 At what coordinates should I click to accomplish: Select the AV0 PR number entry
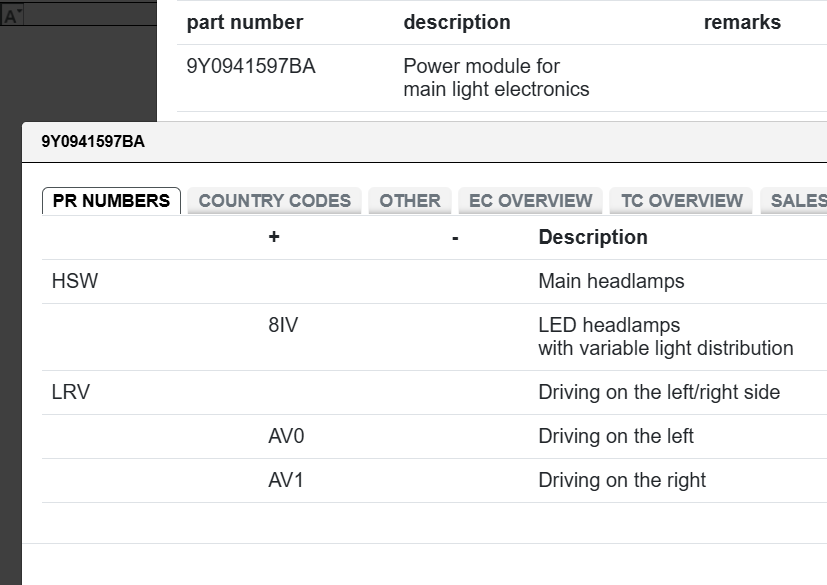click(286, 436)
